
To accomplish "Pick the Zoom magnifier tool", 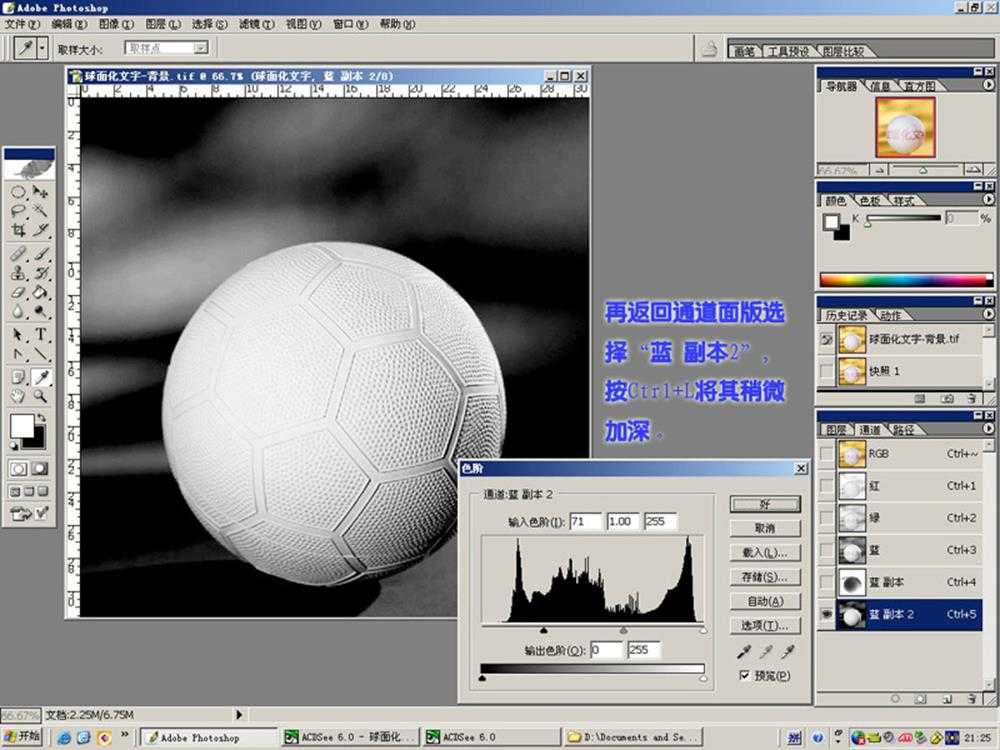I will [x=41, y=396].
